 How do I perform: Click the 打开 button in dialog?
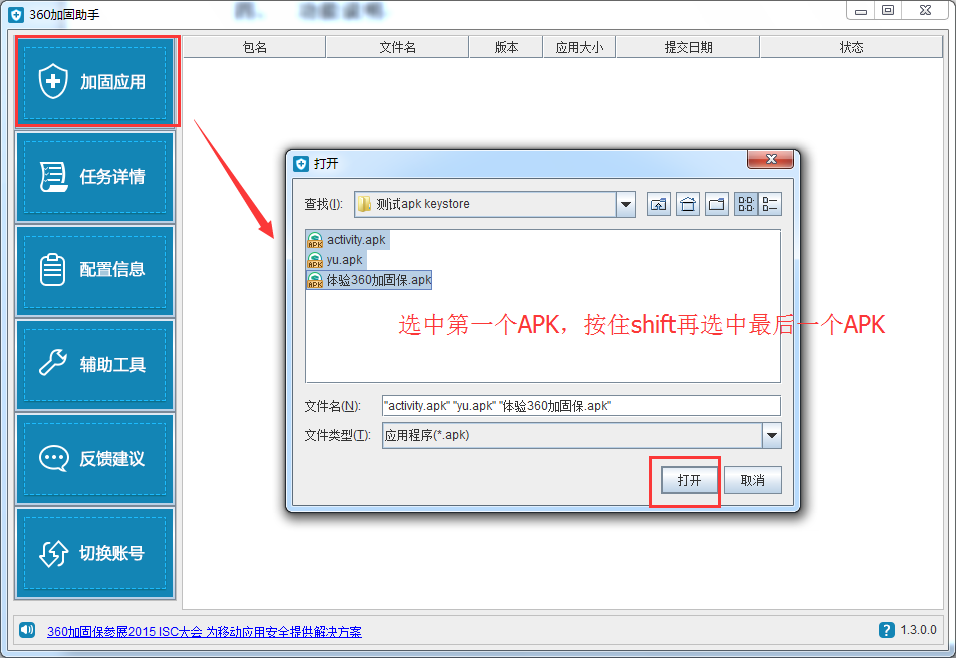(x=690, y=481)
